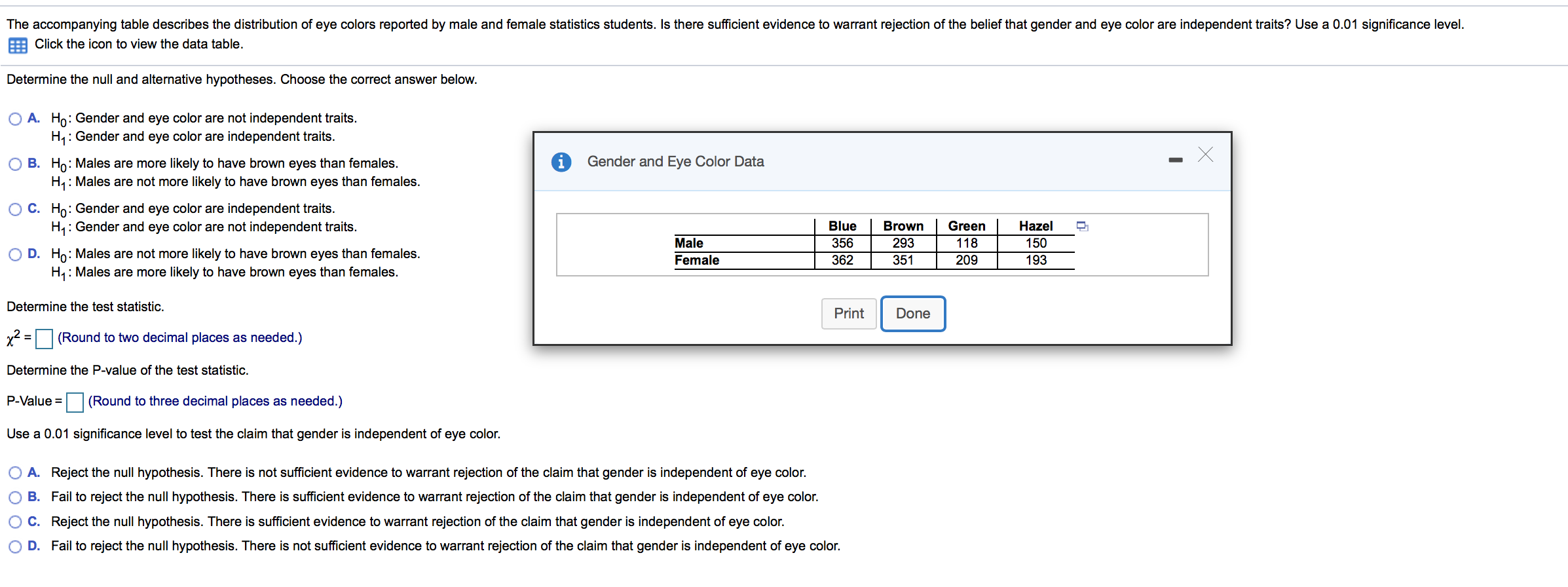1568x587 pixels.
Task: Click the Male Blue cell 356
Action: click(842, 243)
